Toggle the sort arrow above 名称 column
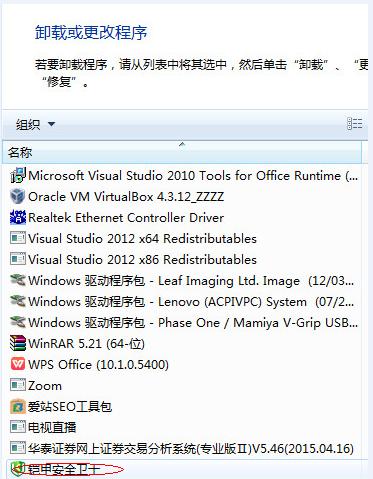The image size is (373, 479). tap(182, 144)
